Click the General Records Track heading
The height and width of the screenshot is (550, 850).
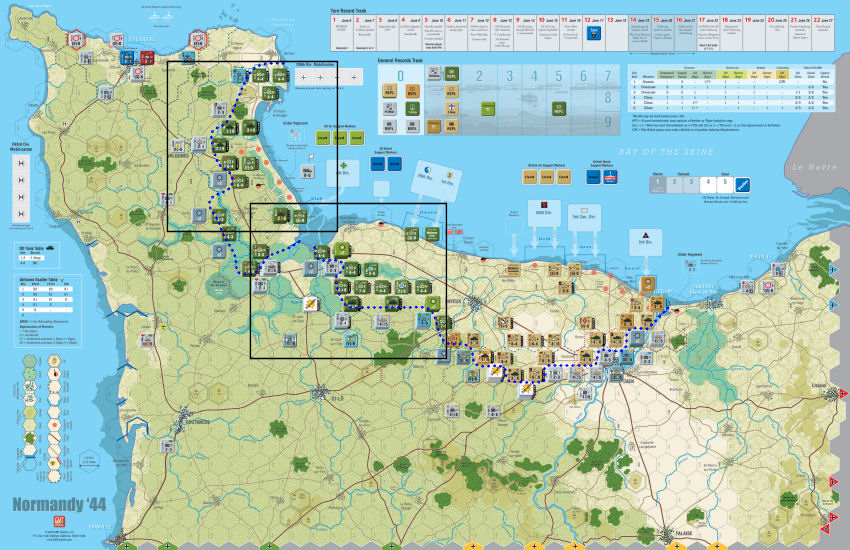point(400,60)
